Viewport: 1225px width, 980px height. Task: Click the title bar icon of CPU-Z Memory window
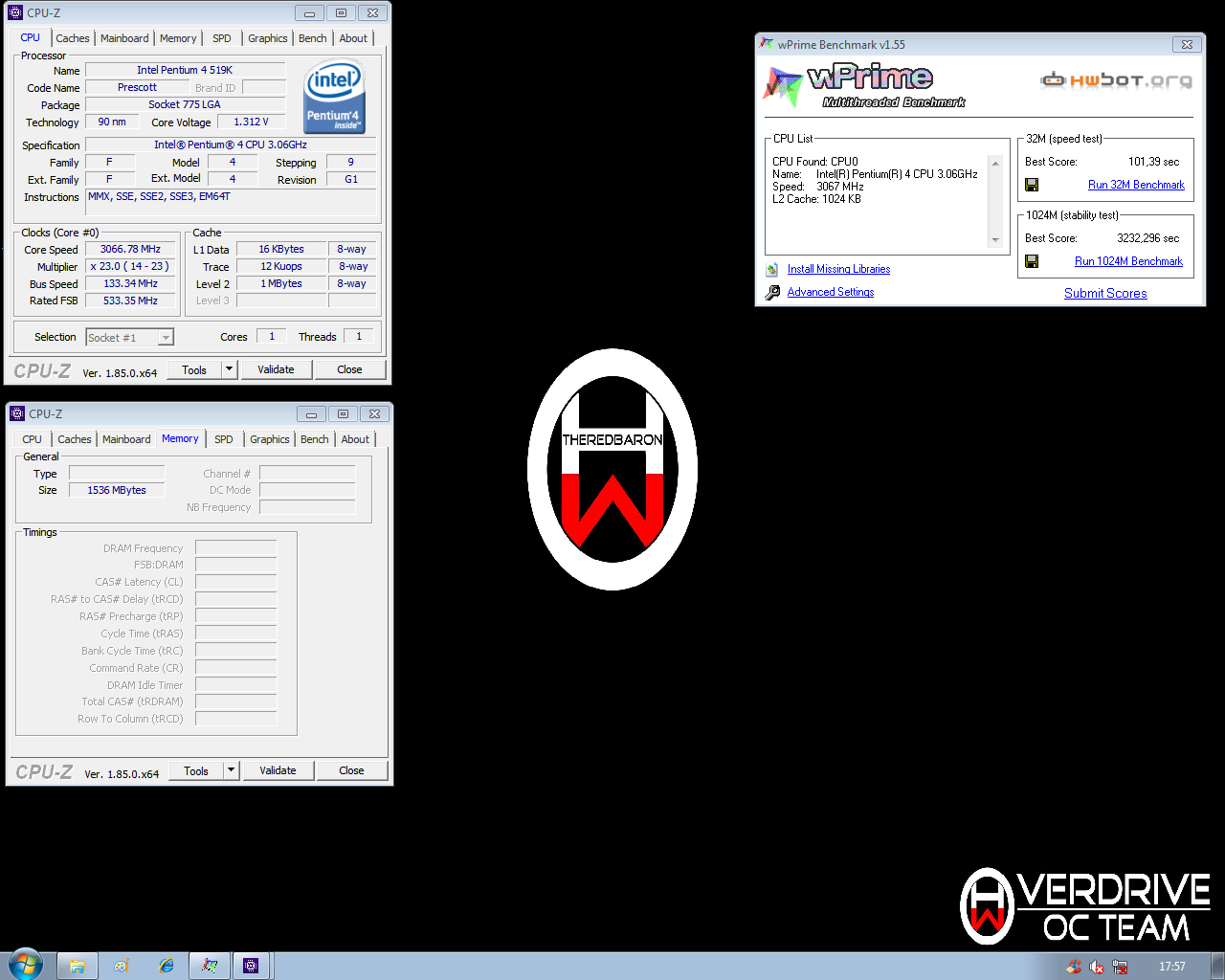point(17,413)
